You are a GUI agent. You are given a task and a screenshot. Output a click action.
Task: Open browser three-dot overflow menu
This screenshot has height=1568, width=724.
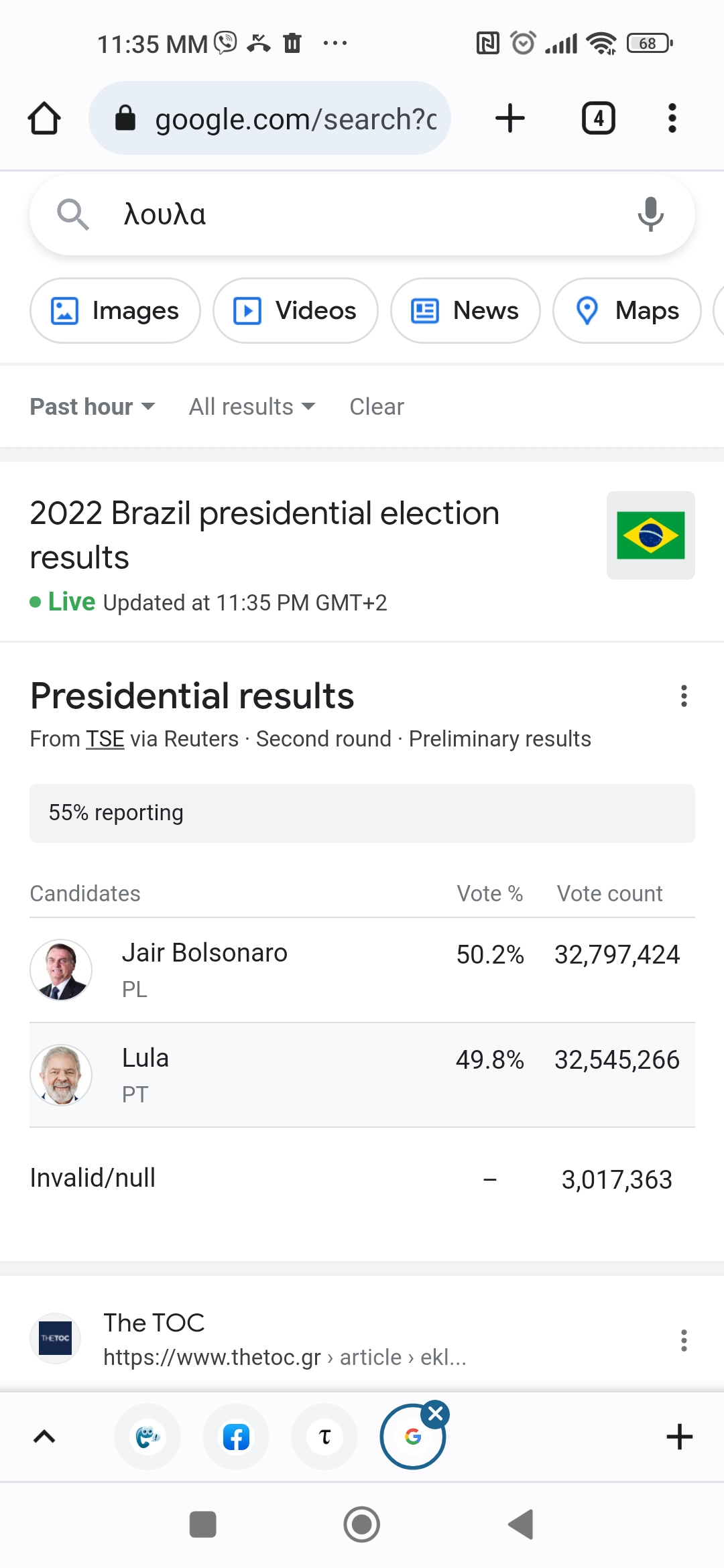672,119
